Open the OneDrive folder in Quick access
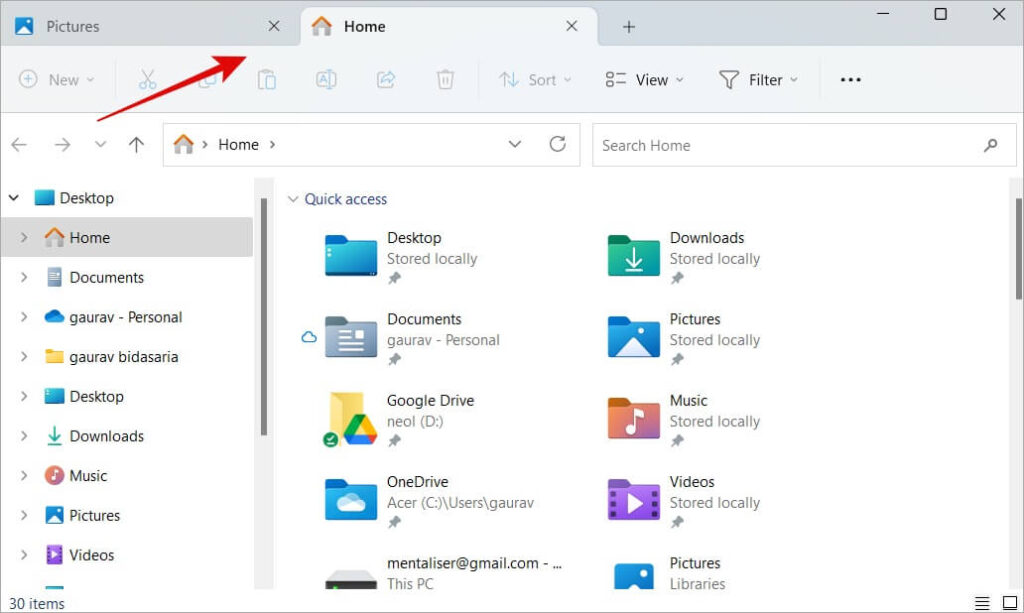Image resolution: width=1024 pixels, height=613 pixels. 429,501
